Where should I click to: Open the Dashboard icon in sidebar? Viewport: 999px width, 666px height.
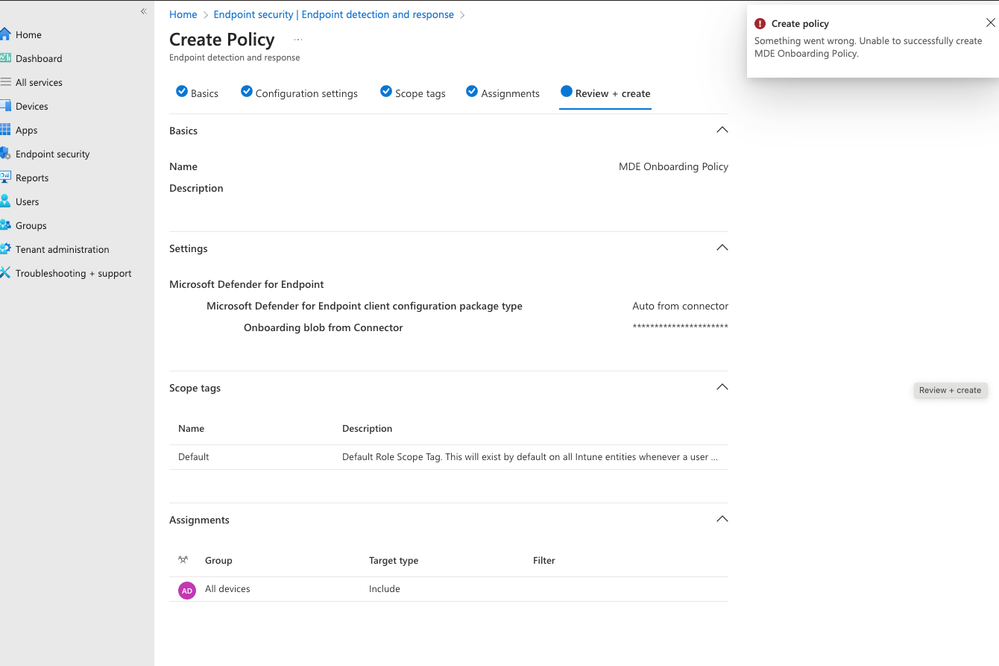click(x=5, y=58)
